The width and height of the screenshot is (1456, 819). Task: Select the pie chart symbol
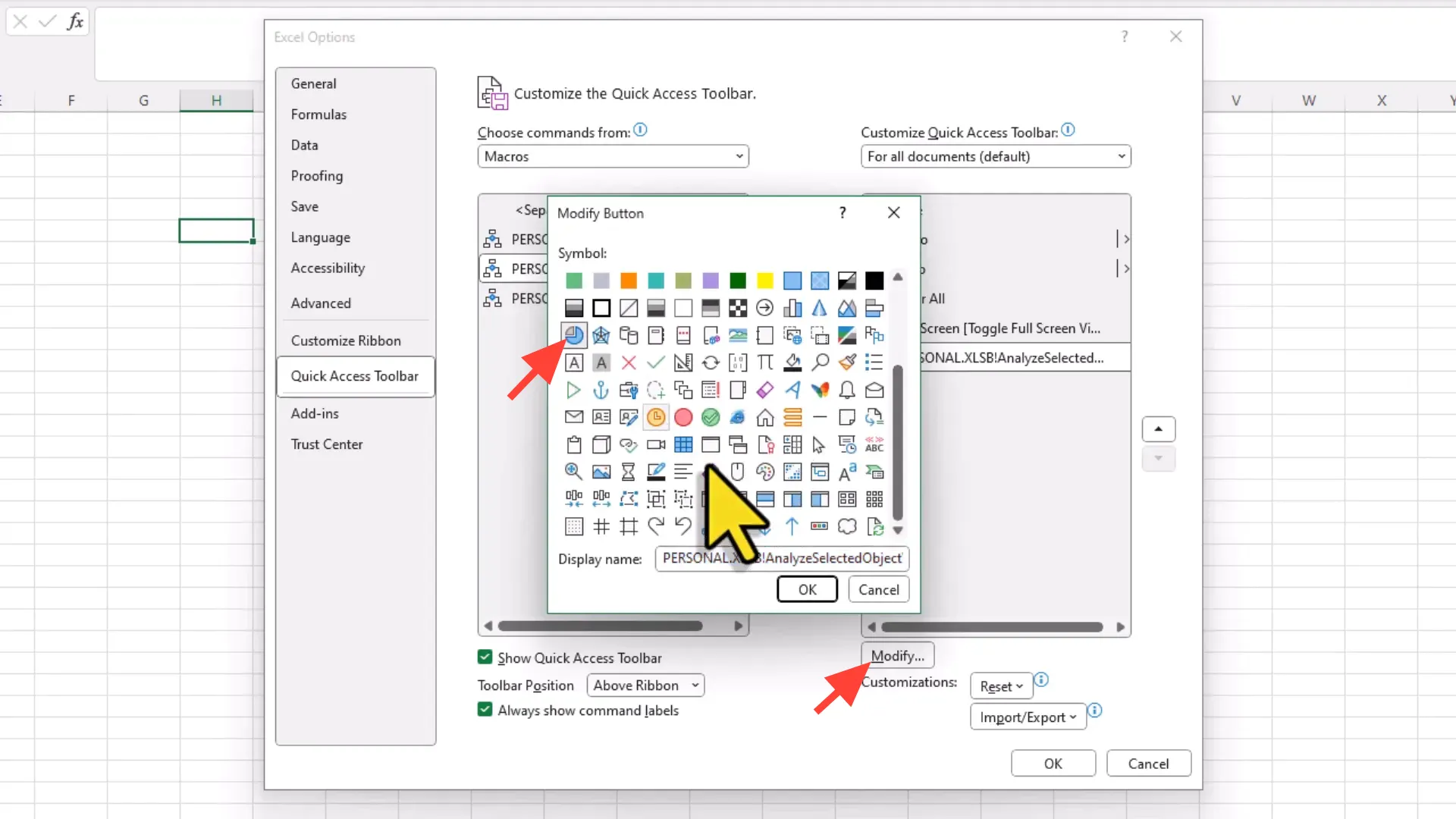(574, 335)
